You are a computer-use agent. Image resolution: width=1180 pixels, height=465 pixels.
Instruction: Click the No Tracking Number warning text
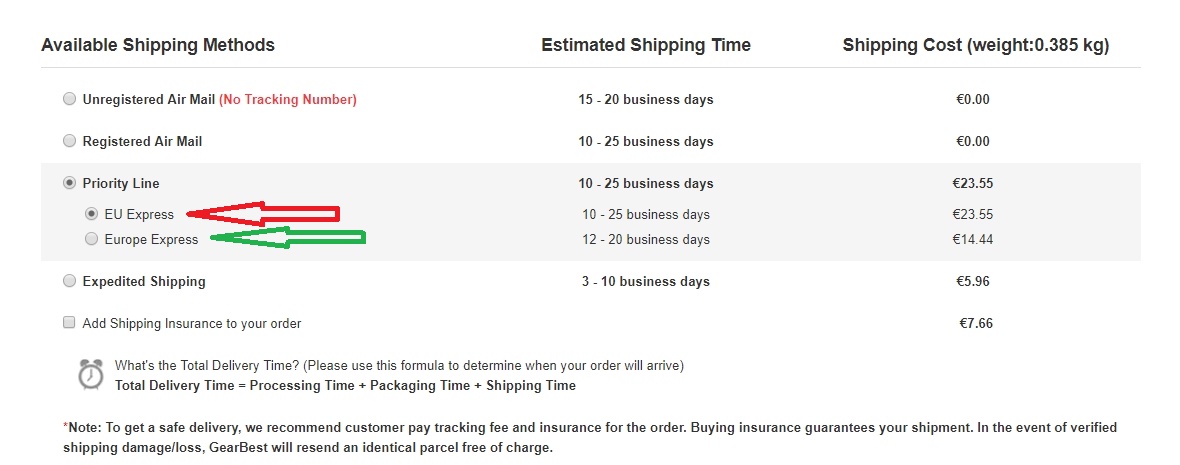click(288, 99)
